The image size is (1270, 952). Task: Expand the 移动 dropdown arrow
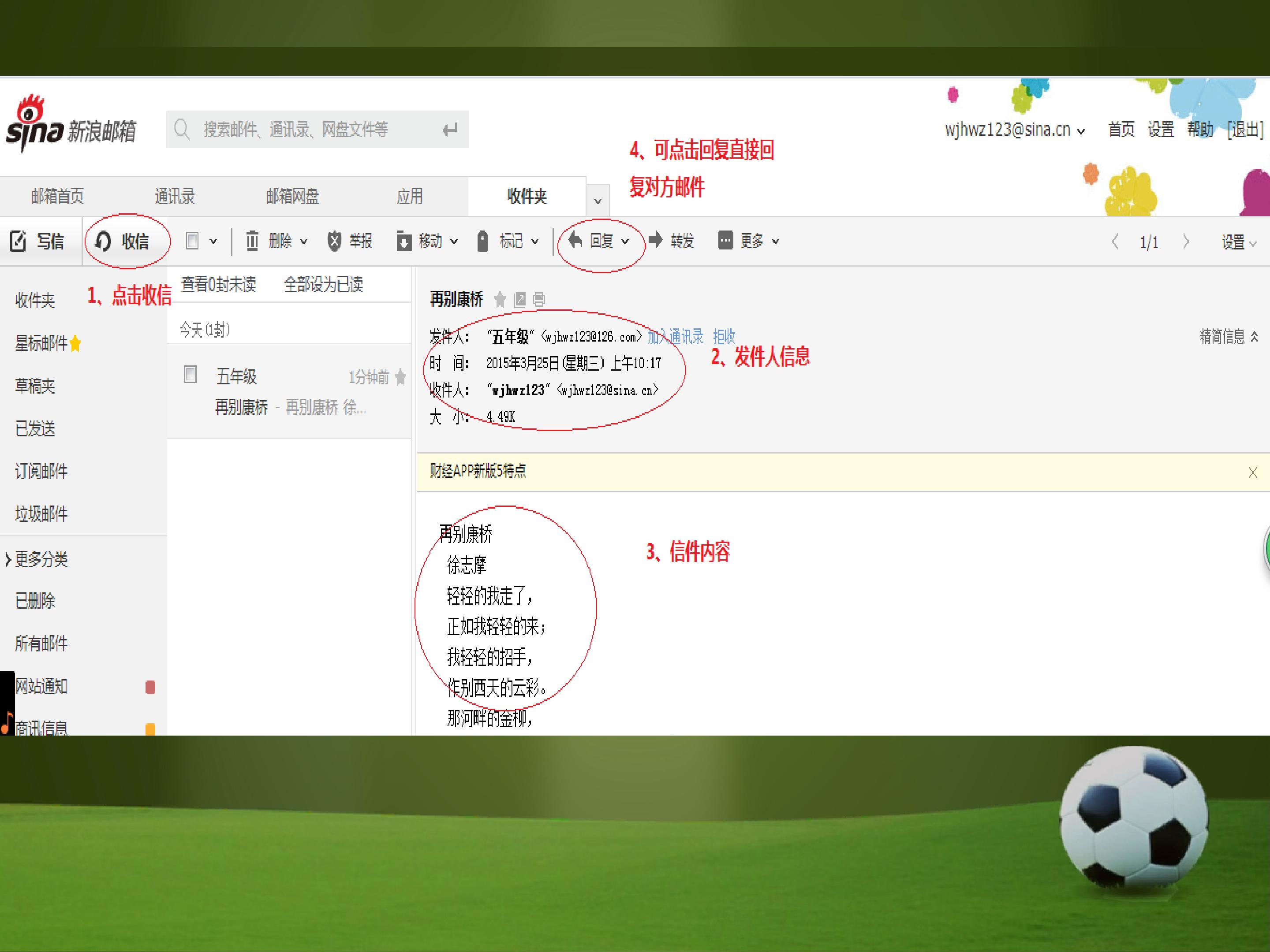tap(454, 242)
